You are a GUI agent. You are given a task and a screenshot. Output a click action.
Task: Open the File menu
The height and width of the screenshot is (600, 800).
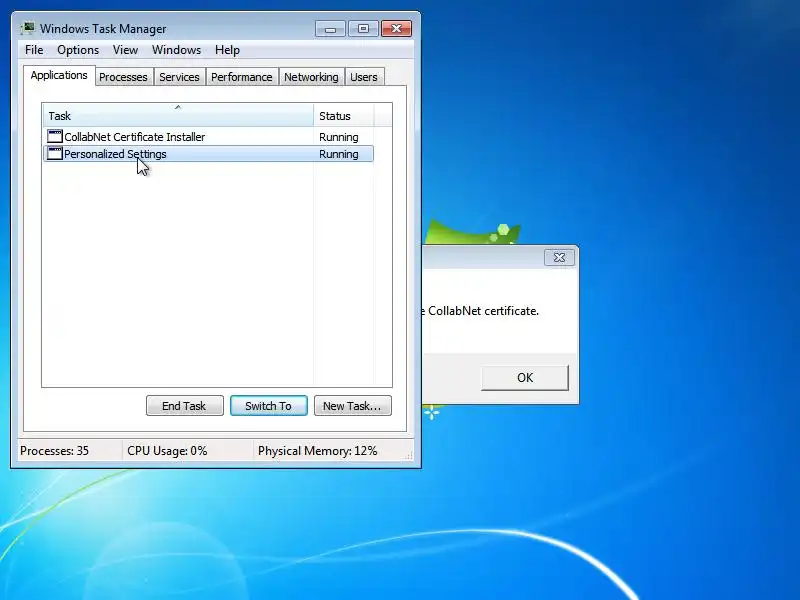coord(34,50)
